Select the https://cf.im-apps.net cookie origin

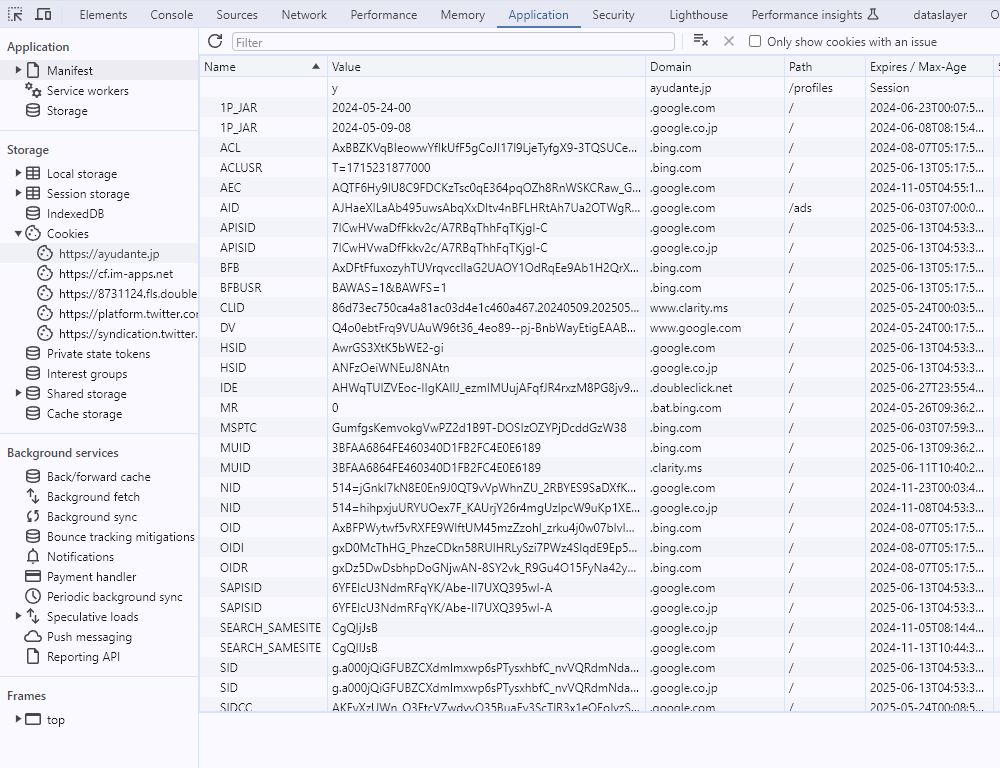[116, 274]
